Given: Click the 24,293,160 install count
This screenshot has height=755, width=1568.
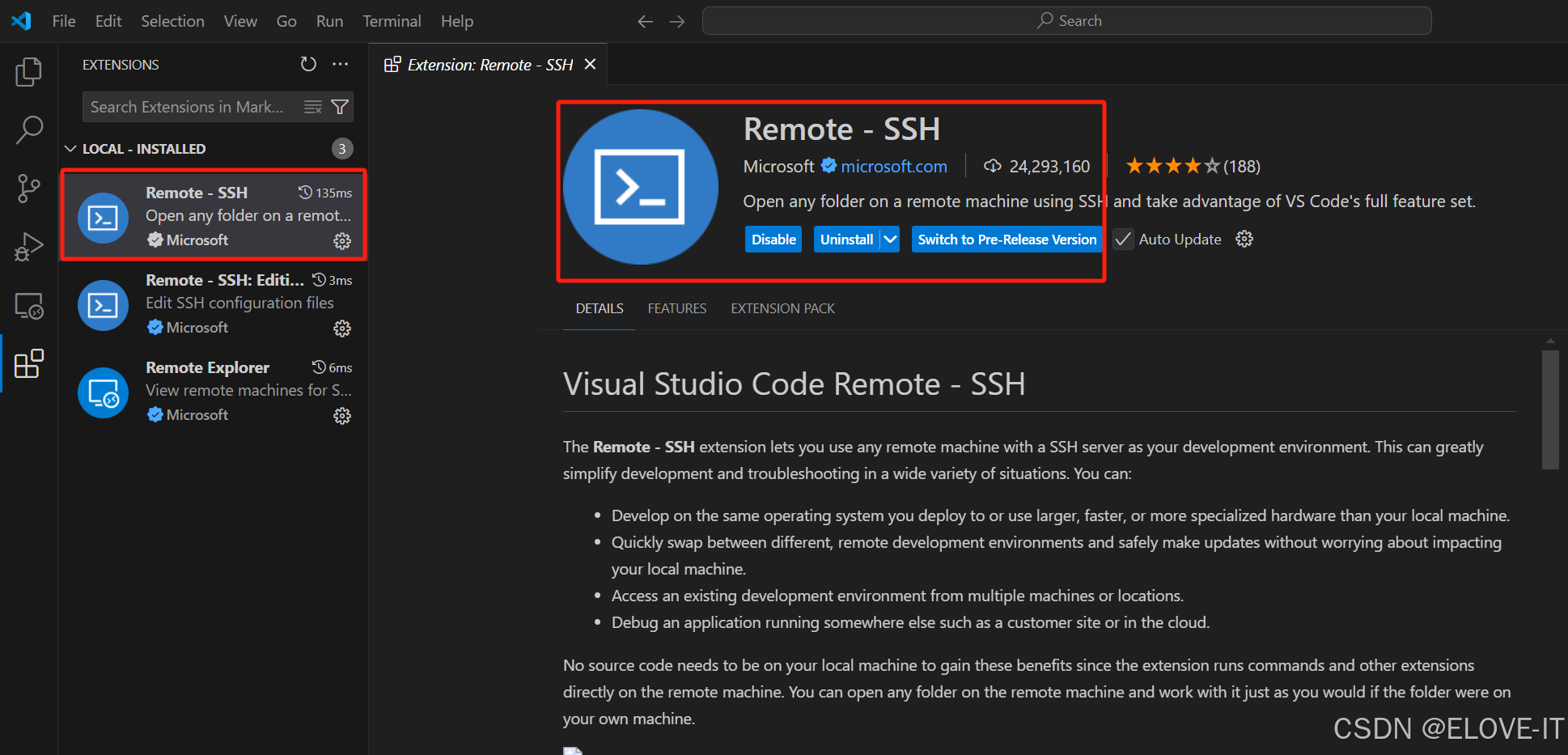Looking at the screenshot, I should [x=1049, y=166].
